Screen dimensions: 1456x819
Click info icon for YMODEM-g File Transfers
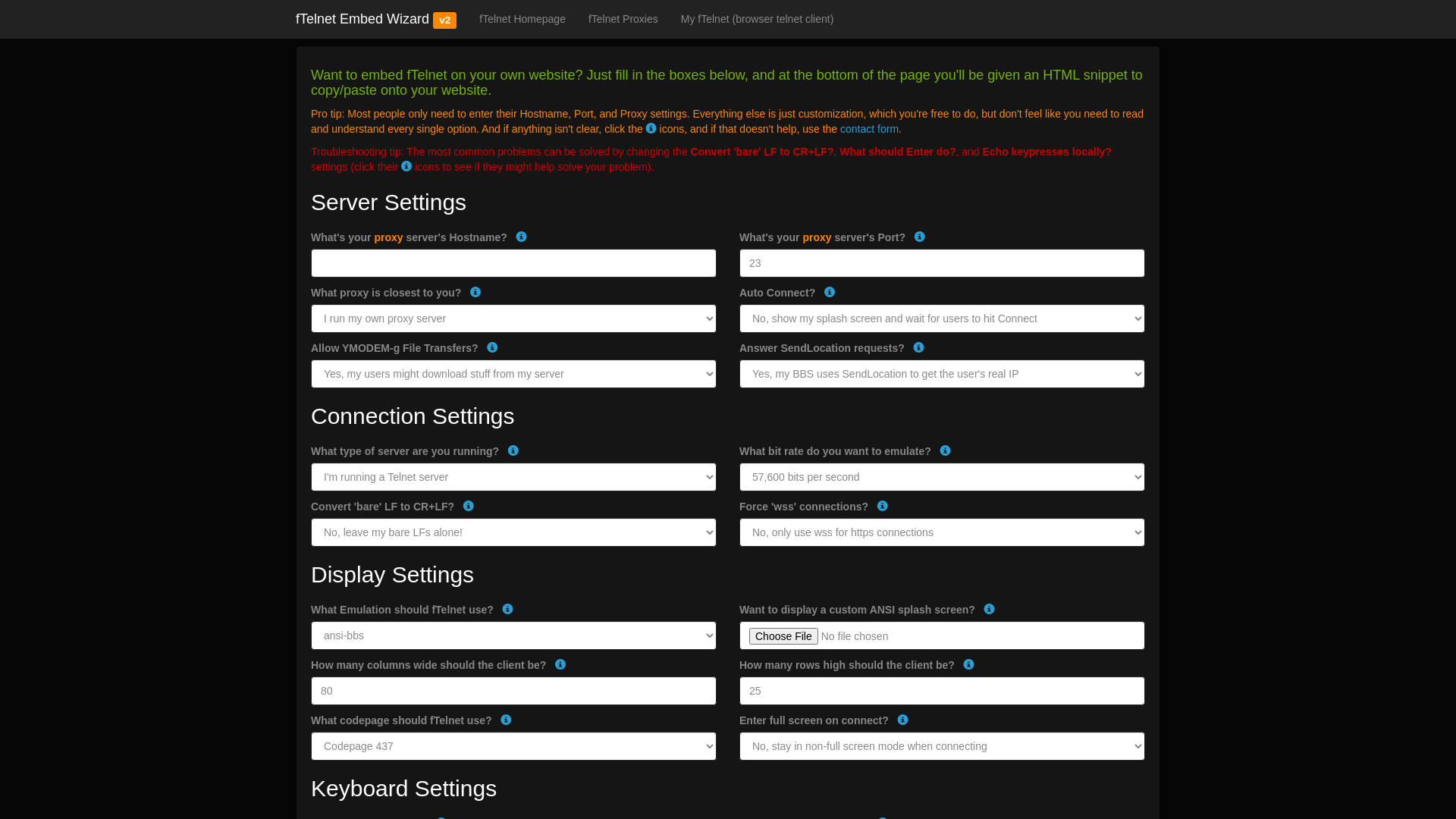(x=492, y=347)
